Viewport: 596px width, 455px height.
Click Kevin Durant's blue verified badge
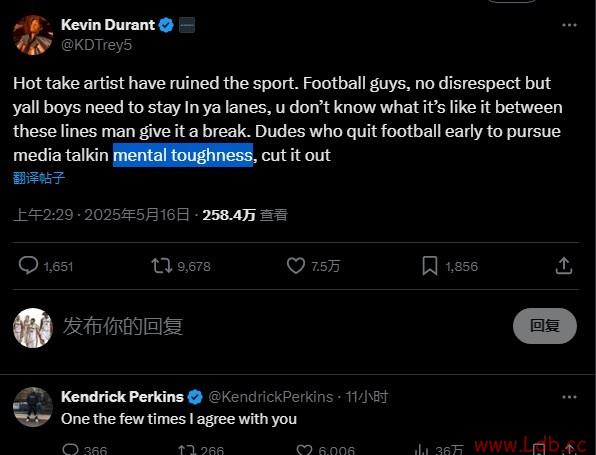coord(166,25)
